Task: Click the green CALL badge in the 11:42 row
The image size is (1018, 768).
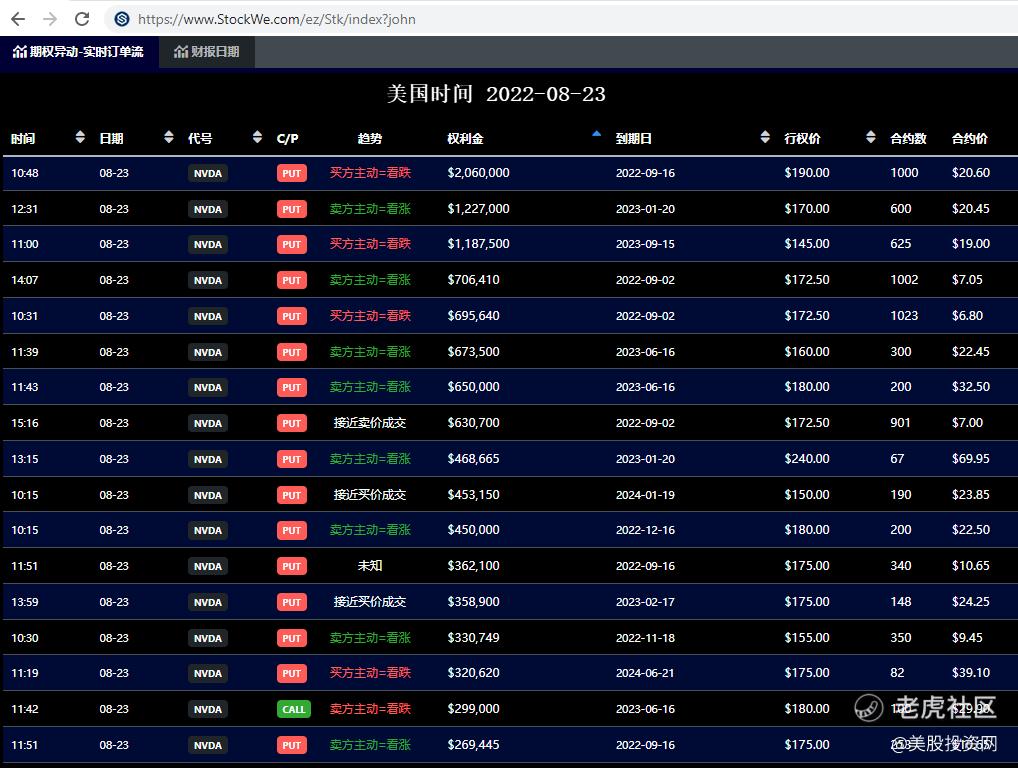Action: point(293,710)
